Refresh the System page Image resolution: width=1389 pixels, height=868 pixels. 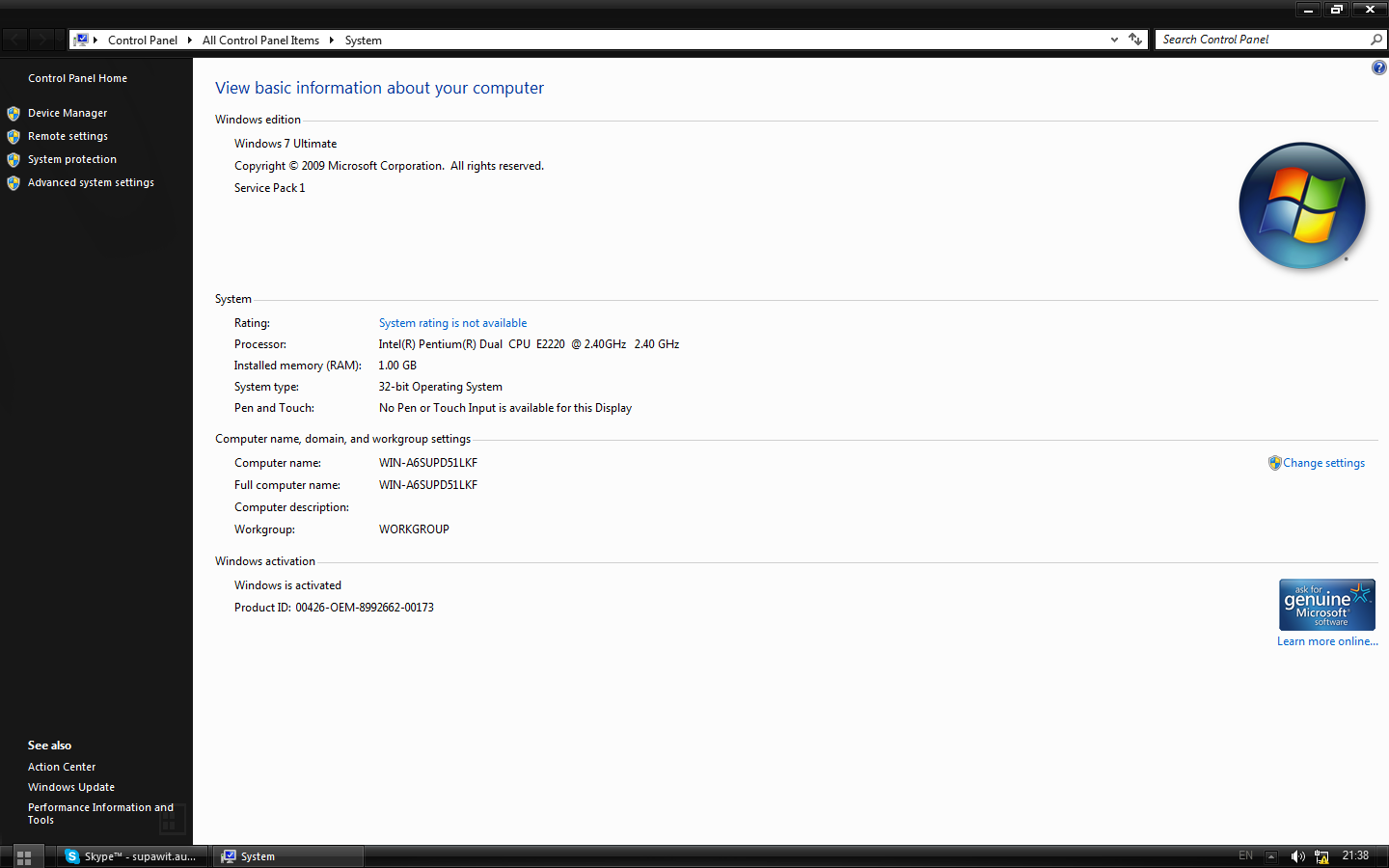1135,40
